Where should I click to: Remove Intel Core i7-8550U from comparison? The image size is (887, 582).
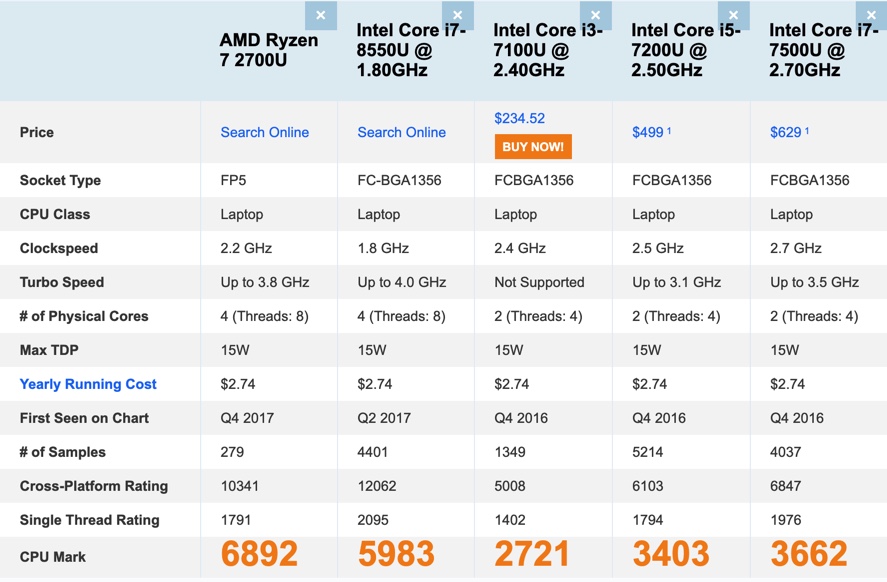coord(457,16)
